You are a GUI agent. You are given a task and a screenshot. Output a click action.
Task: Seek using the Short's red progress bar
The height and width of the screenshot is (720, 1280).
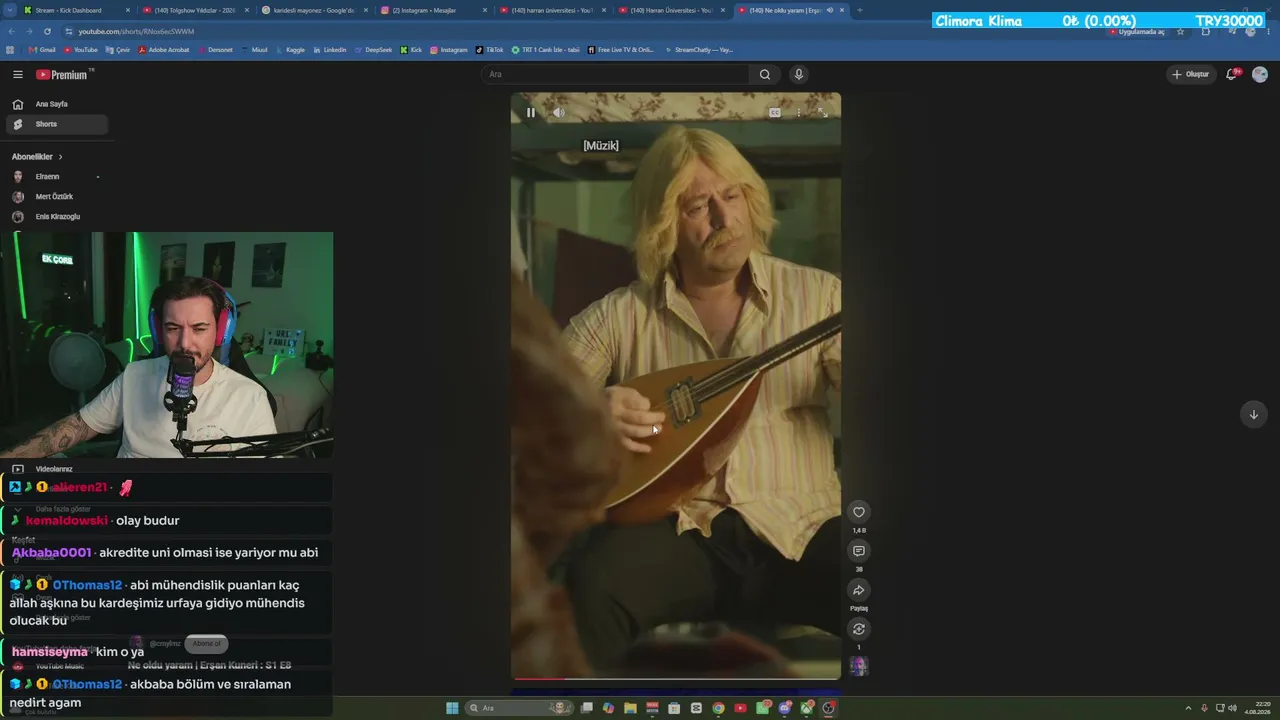676,679
